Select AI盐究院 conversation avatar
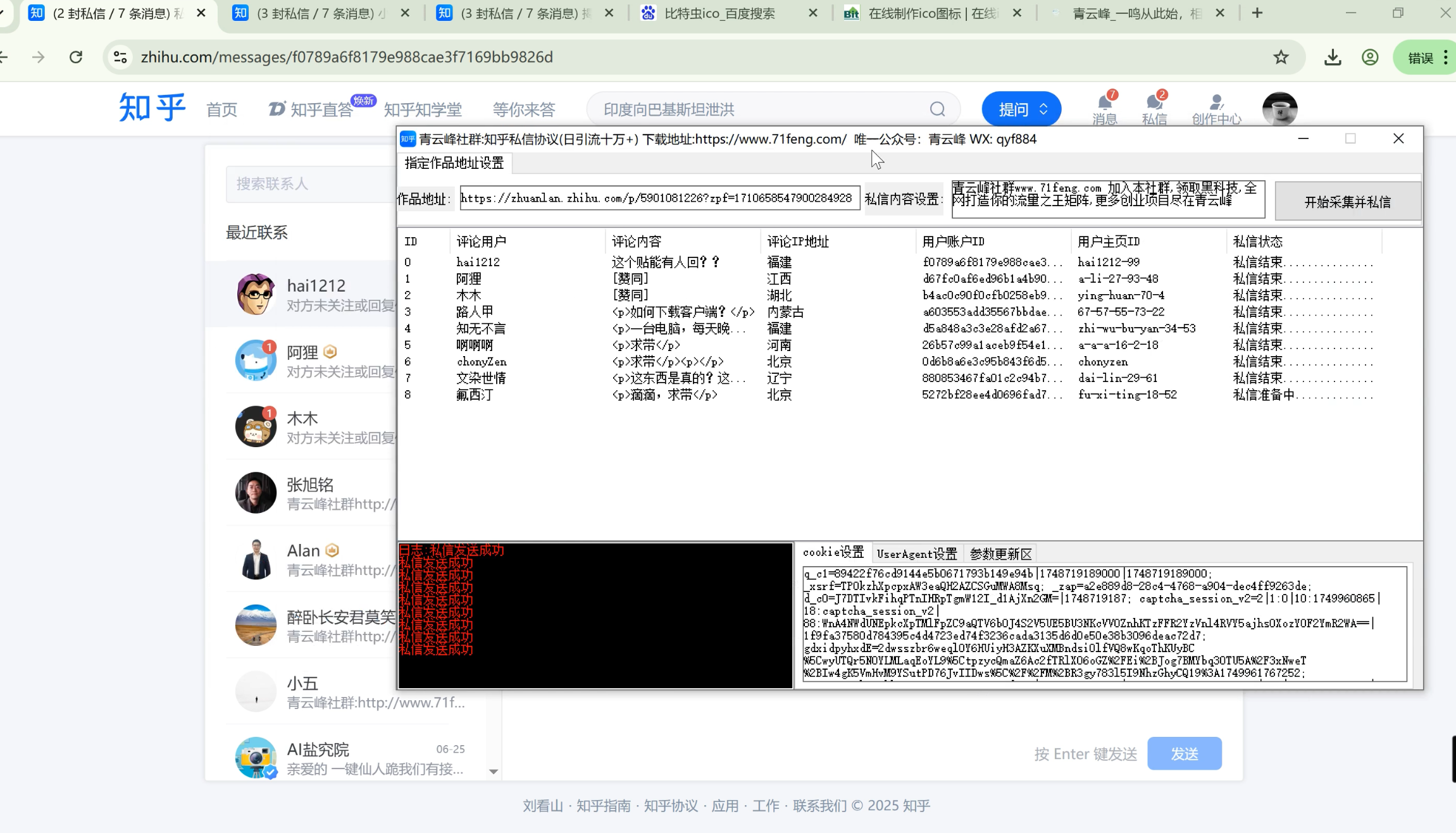 click(x=256, y=757)
